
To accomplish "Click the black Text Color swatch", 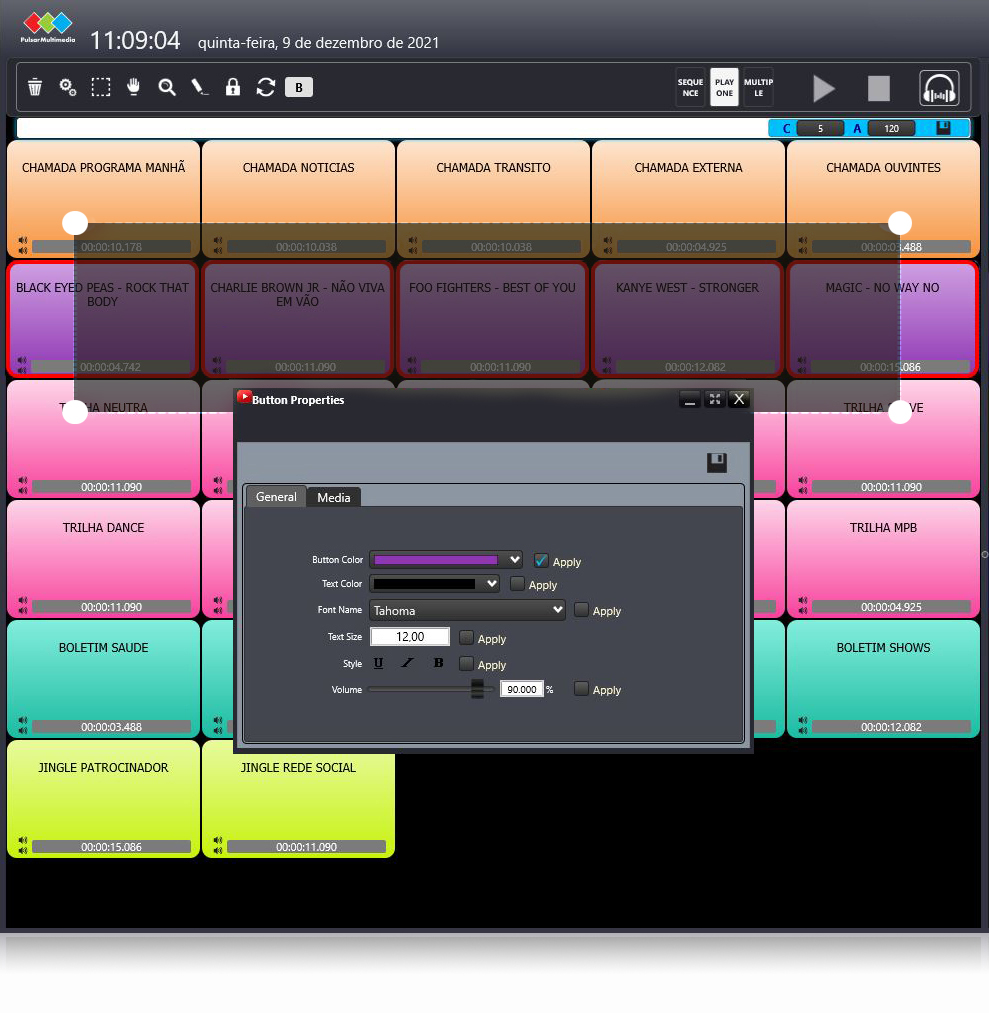I will tap(424, 584).
